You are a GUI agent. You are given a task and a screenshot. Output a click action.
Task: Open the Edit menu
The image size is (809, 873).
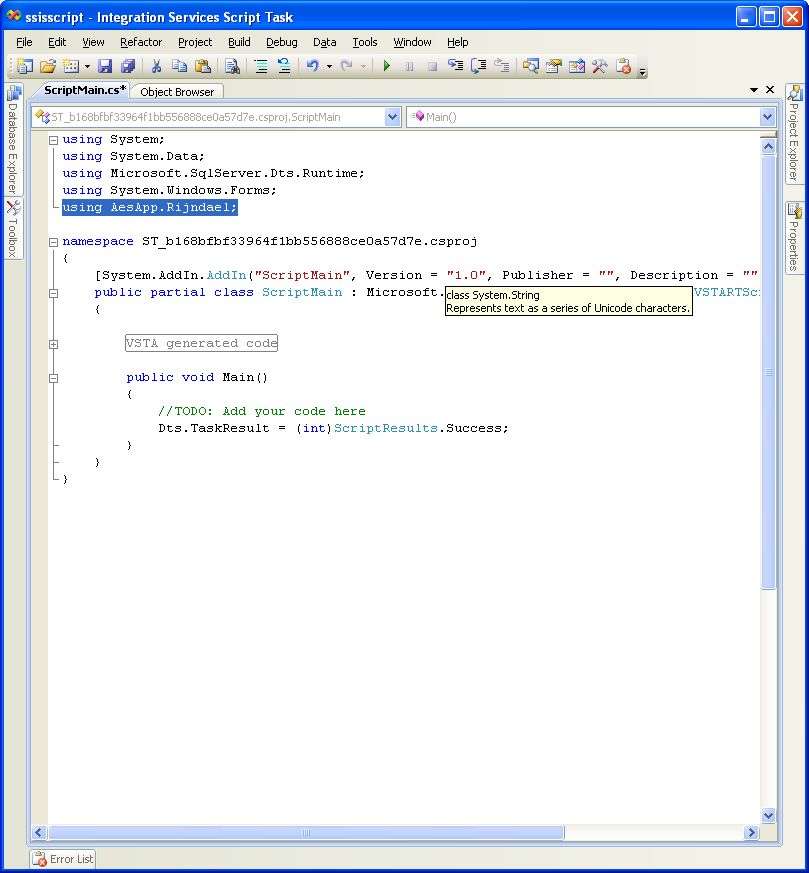click(x=57, y=42)
